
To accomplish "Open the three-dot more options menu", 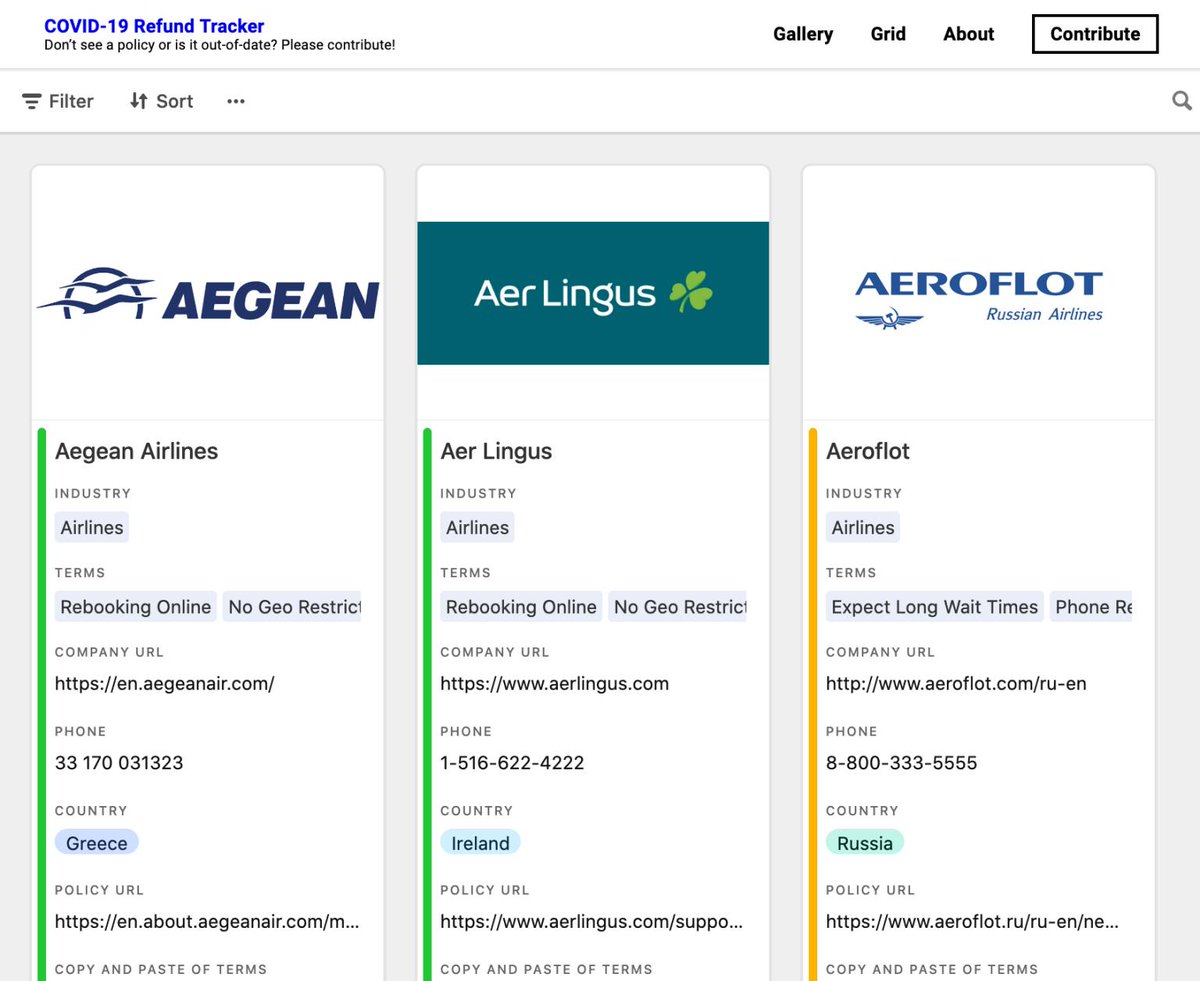I will pyautogui.click(x=236, y=101).
